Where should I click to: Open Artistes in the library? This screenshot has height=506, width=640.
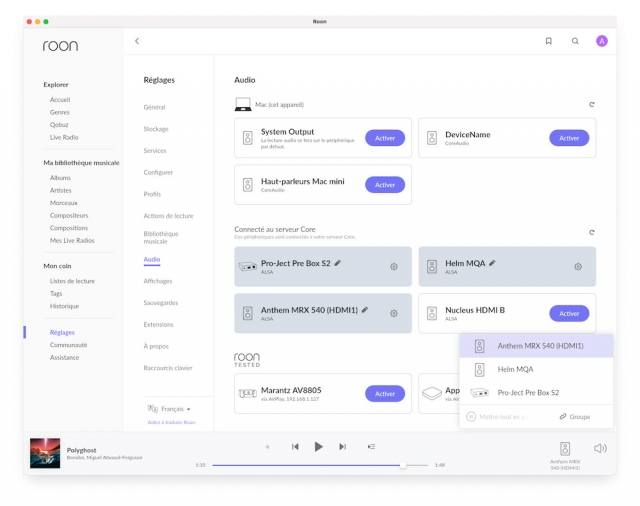pos(60,191)
